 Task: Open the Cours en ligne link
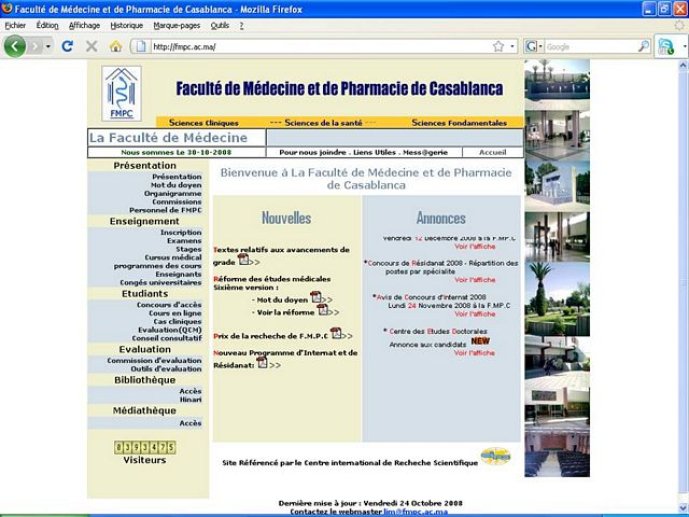click(175, 313)
